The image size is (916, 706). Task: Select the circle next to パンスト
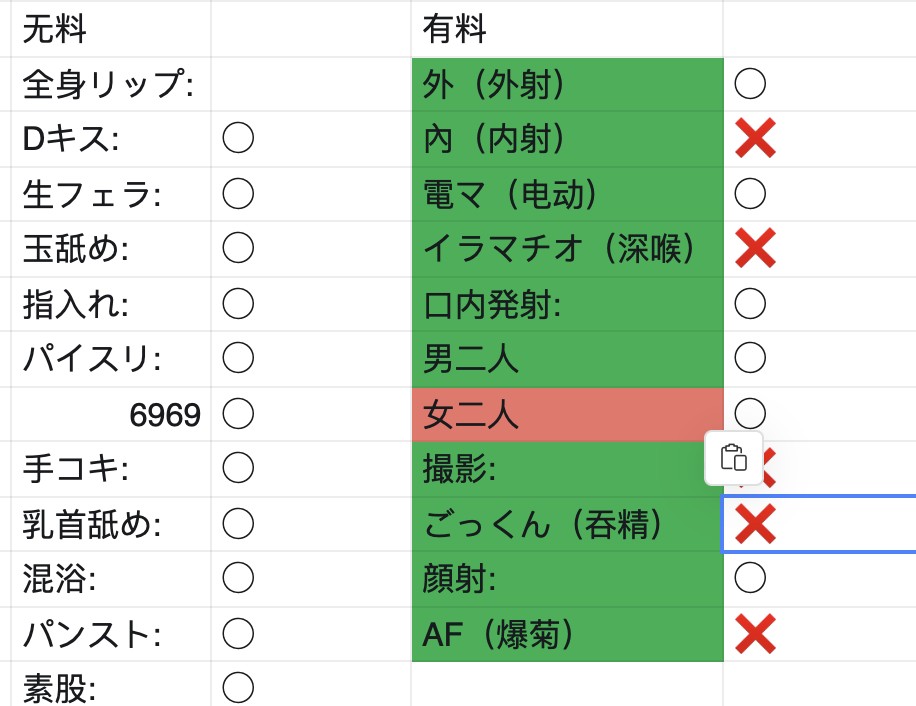tap(238, 633)
